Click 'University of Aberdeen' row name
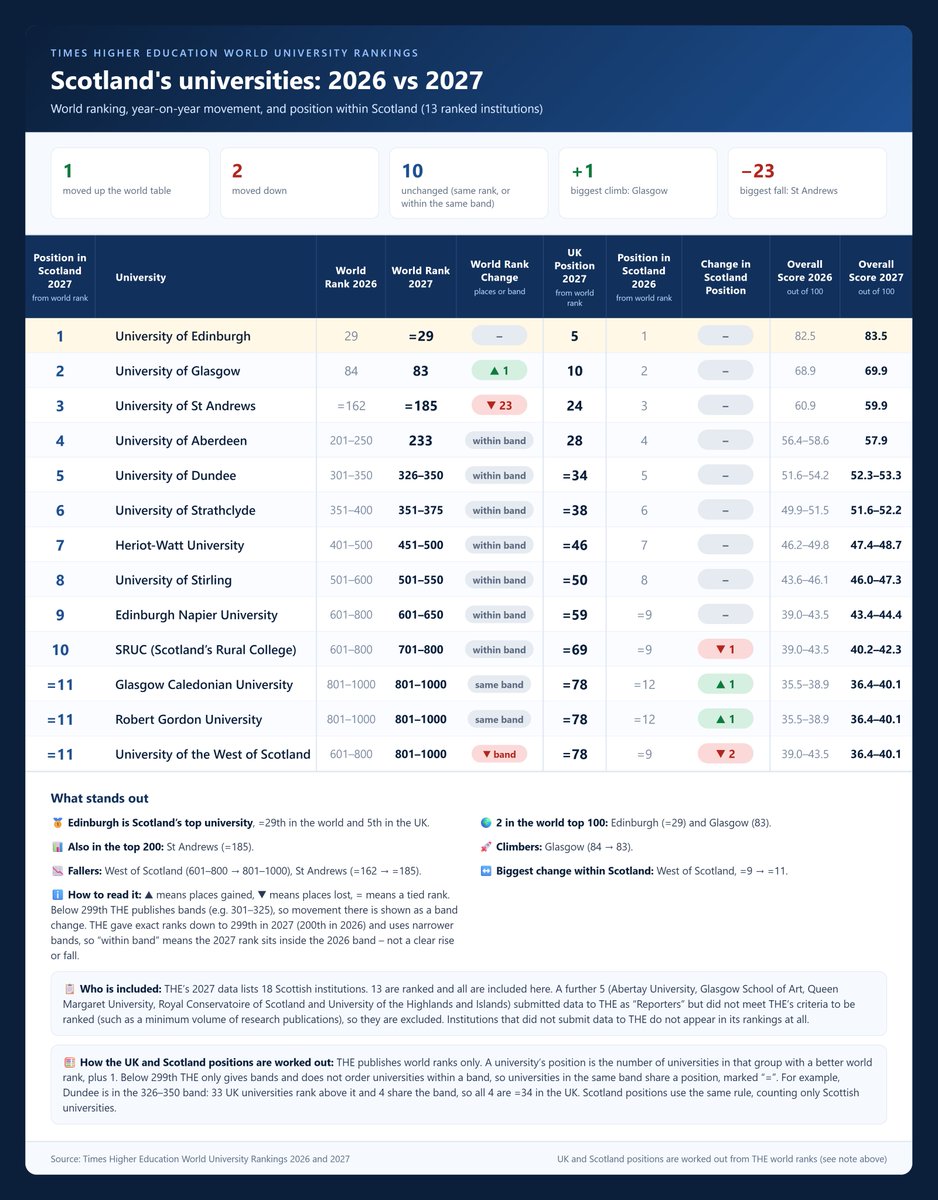 (x=181, y=441)
